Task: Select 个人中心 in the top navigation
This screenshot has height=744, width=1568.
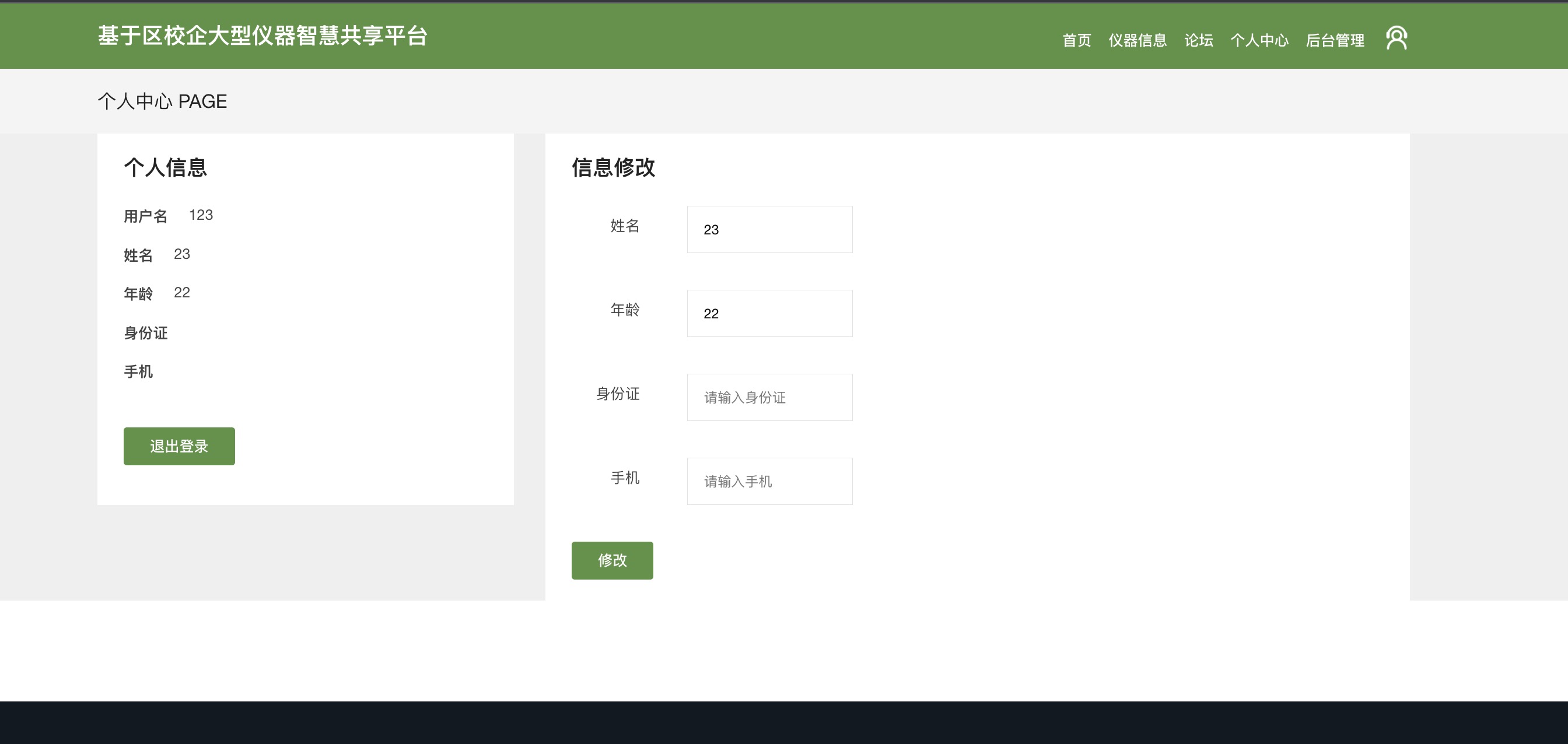Action: pos(1259,40)
